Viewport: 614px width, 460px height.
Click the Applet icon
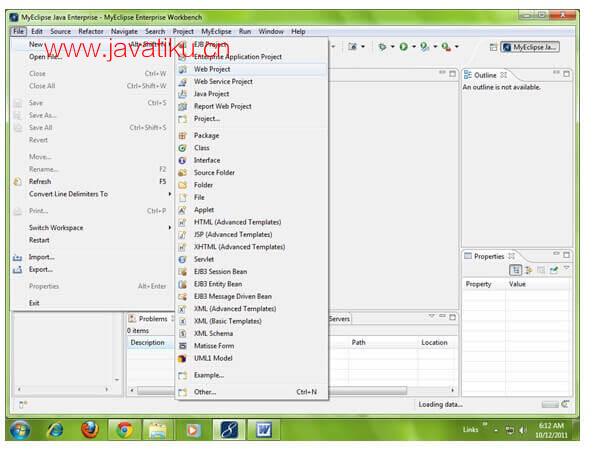[182, 210]
